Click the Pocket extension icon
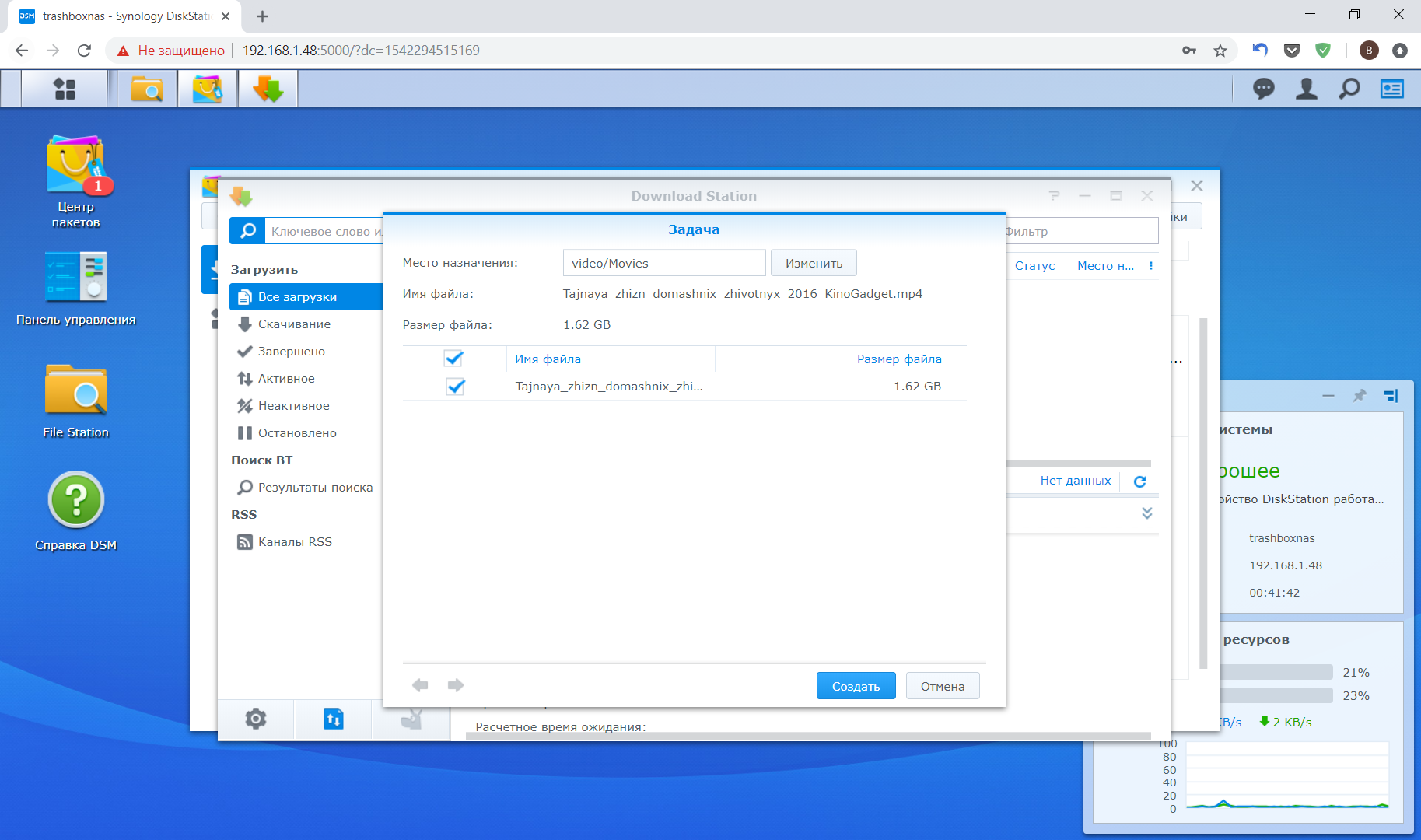This screenshot has width=1421, height=840. coord(1292,51)
